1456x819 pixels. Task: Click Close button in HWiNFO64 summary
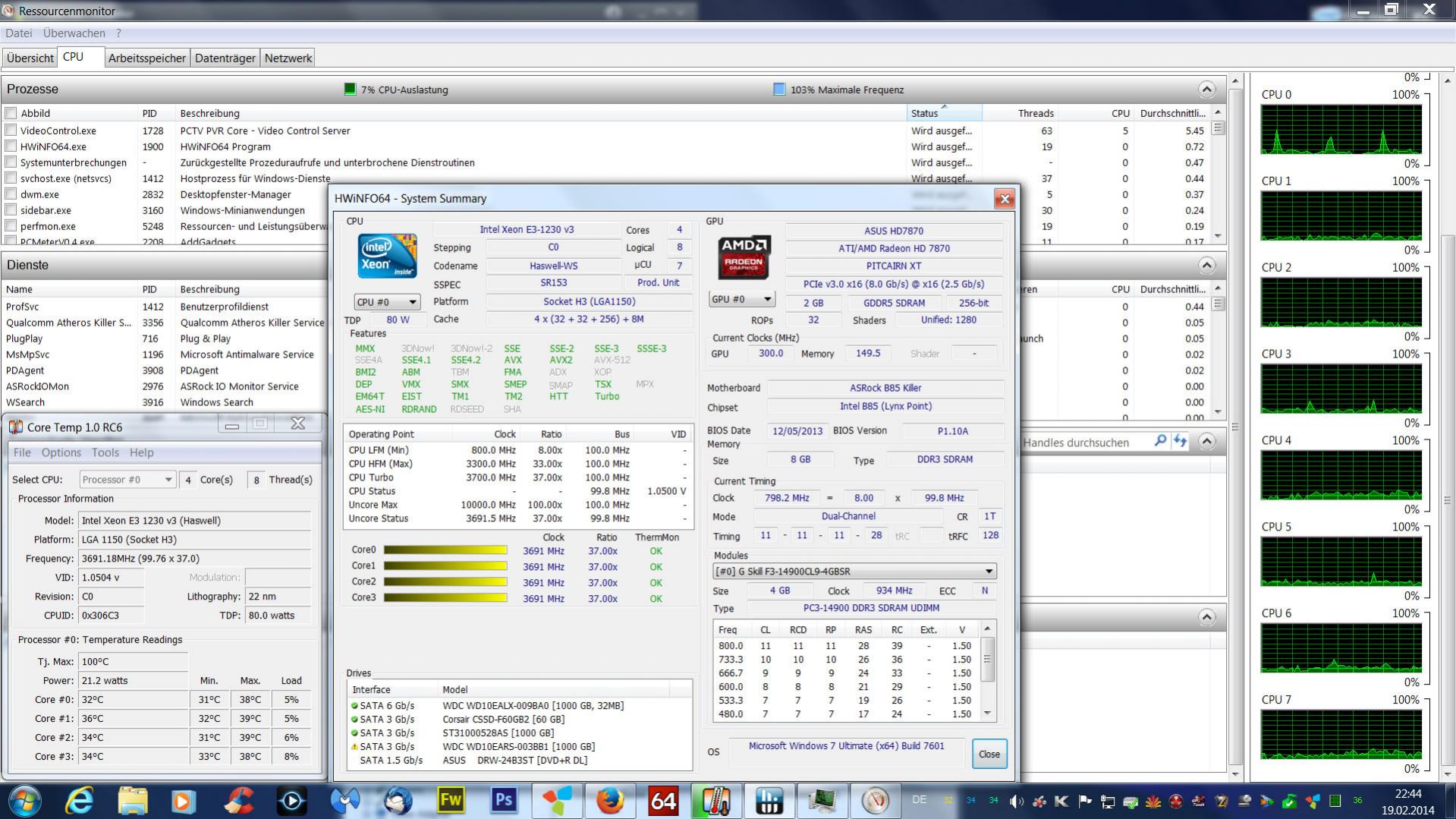click(x=989, y=754)
